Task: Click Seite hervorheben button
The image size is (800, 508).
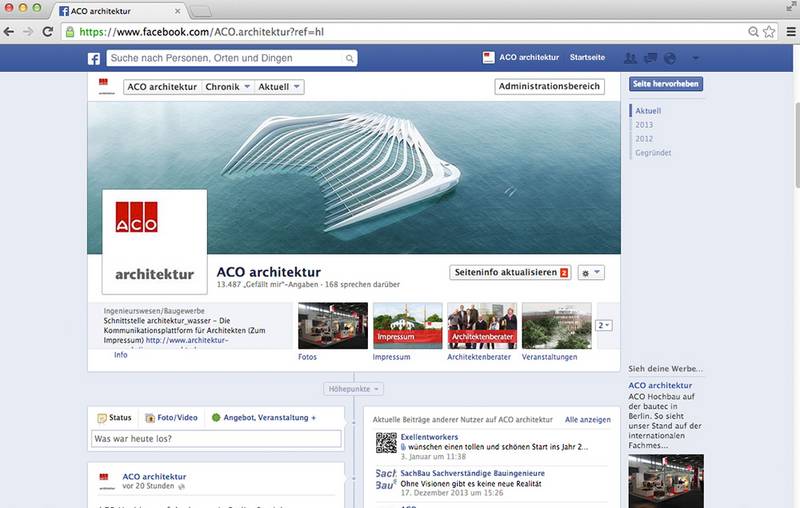Action: tap(666, 84)
